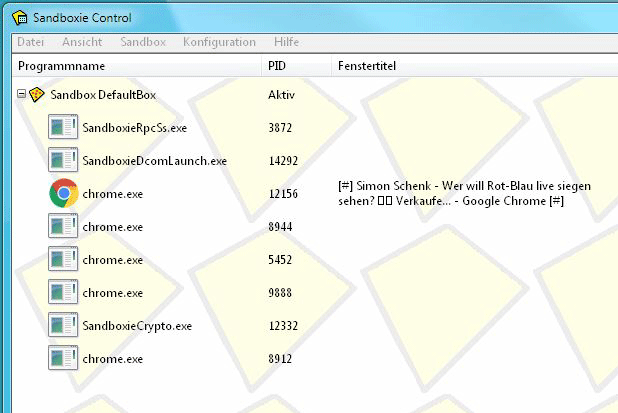Viewport: 618px width, 413px height.
Task: Click the Sandboxie Control window title text
Action: tap(82, 18)
